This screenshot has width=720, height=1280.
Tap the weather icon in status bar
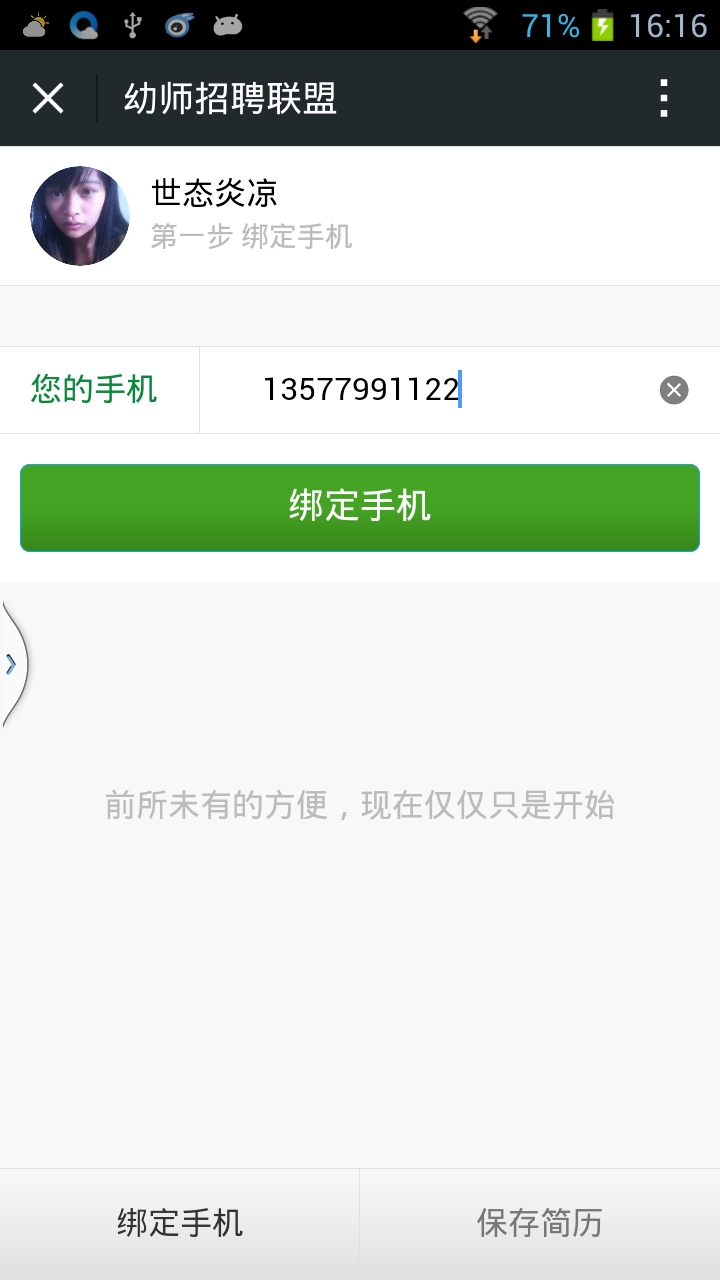(36, 25)
